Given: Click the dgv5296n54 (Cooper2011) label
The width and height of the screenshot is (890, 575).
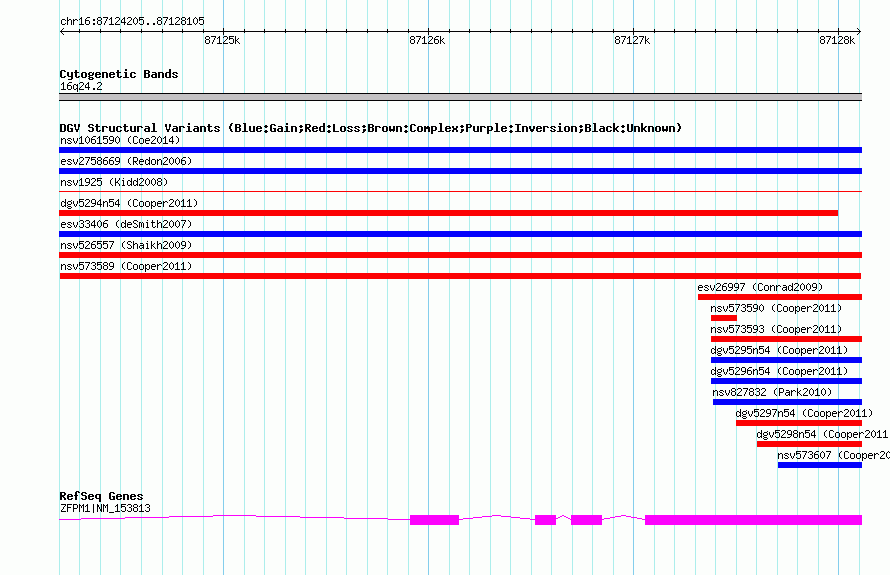Looking at the screenshot, I should point(779,371).
